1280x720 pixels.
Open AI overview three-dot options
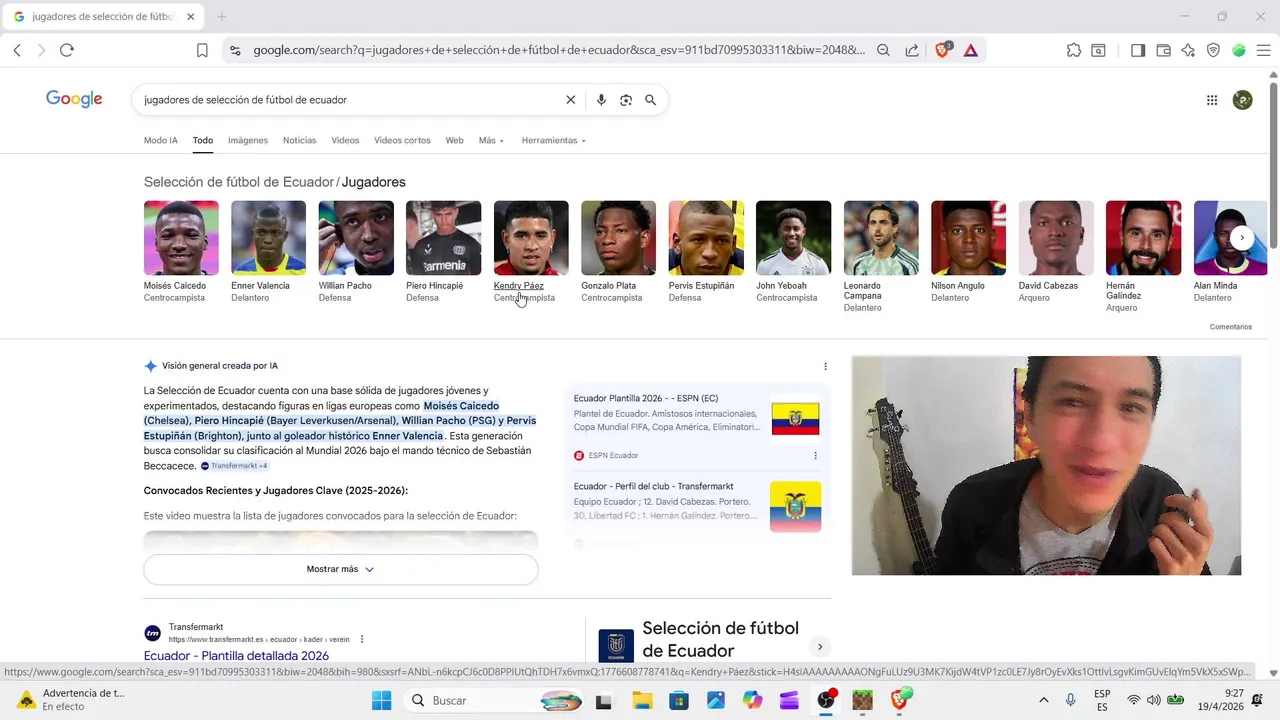click(825, 366)
